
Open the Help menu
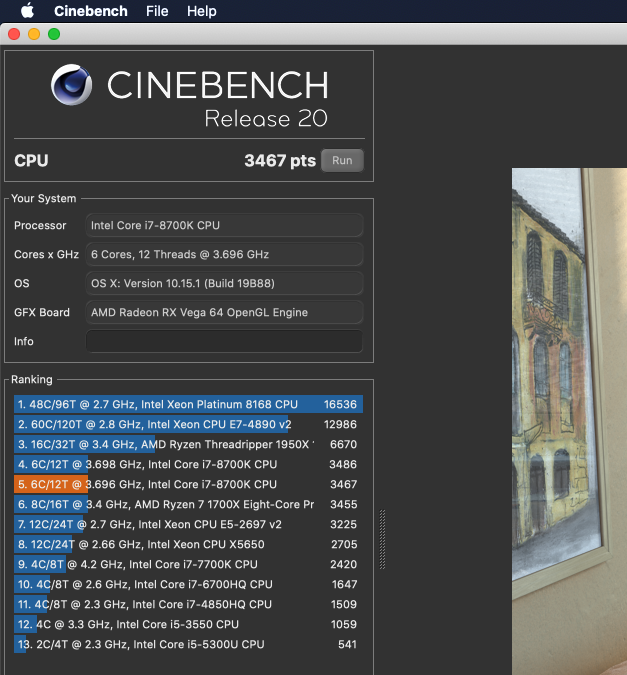pos(202,11)
